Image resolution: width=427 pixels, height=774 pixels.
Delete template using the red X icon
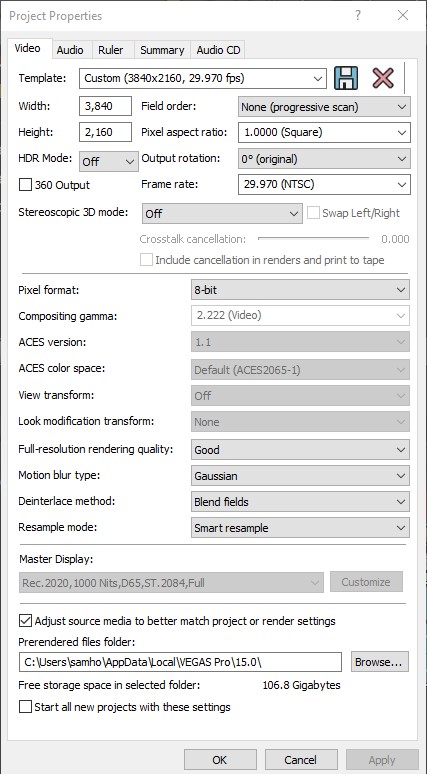click(x=383, y=78)
